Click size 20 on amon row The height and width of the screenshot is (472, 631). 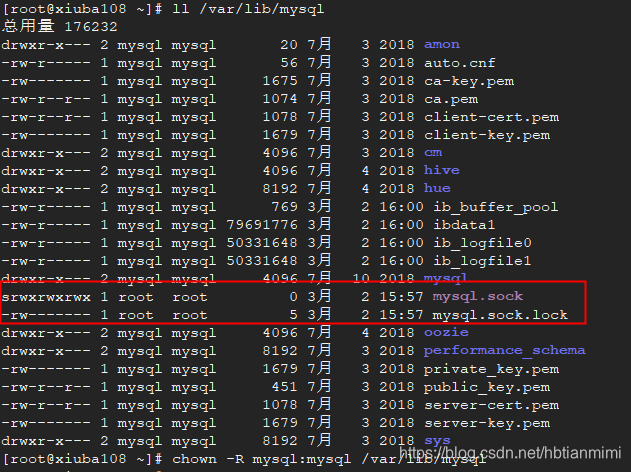coord(289,44)
